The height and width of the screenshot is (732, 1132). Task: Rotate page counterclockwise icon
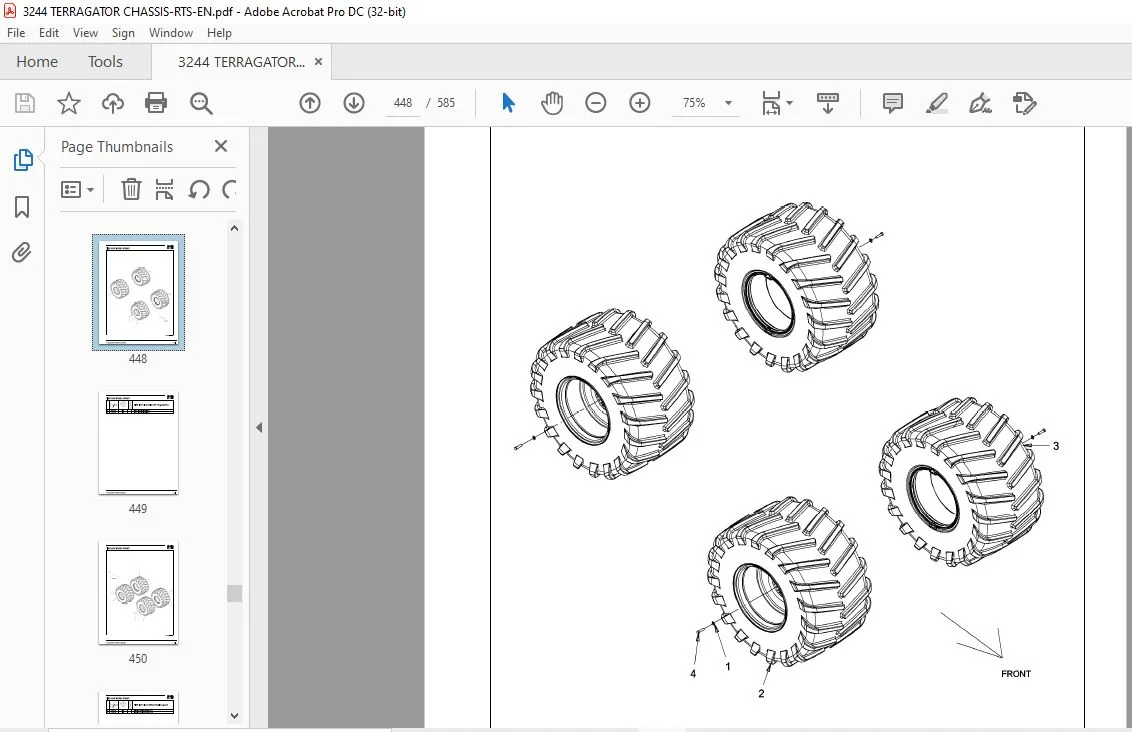[x=199, y=190]
